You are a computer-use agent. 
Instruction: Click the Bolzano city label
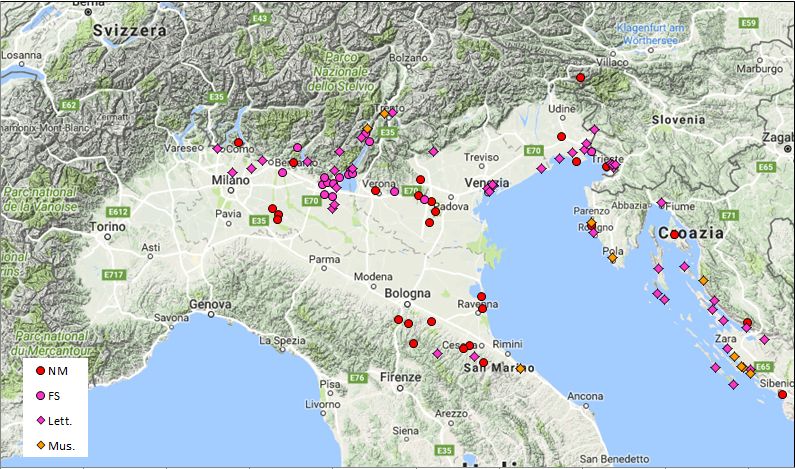(x=409, y=58)
